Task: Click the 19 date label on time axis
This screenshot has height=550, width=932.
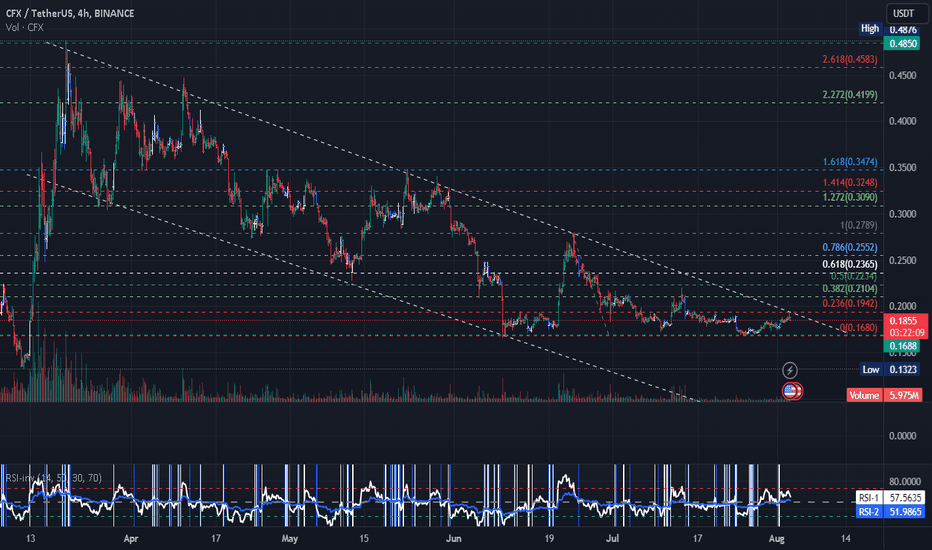Action: point(549,539)
